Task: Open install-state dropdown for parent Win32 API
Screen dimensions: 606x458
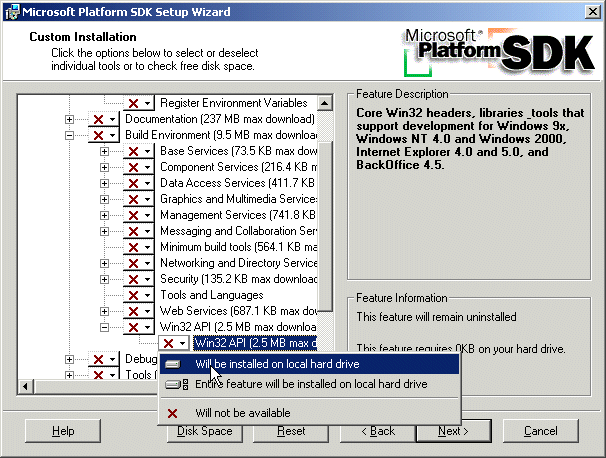Action: tap(139, 328)
